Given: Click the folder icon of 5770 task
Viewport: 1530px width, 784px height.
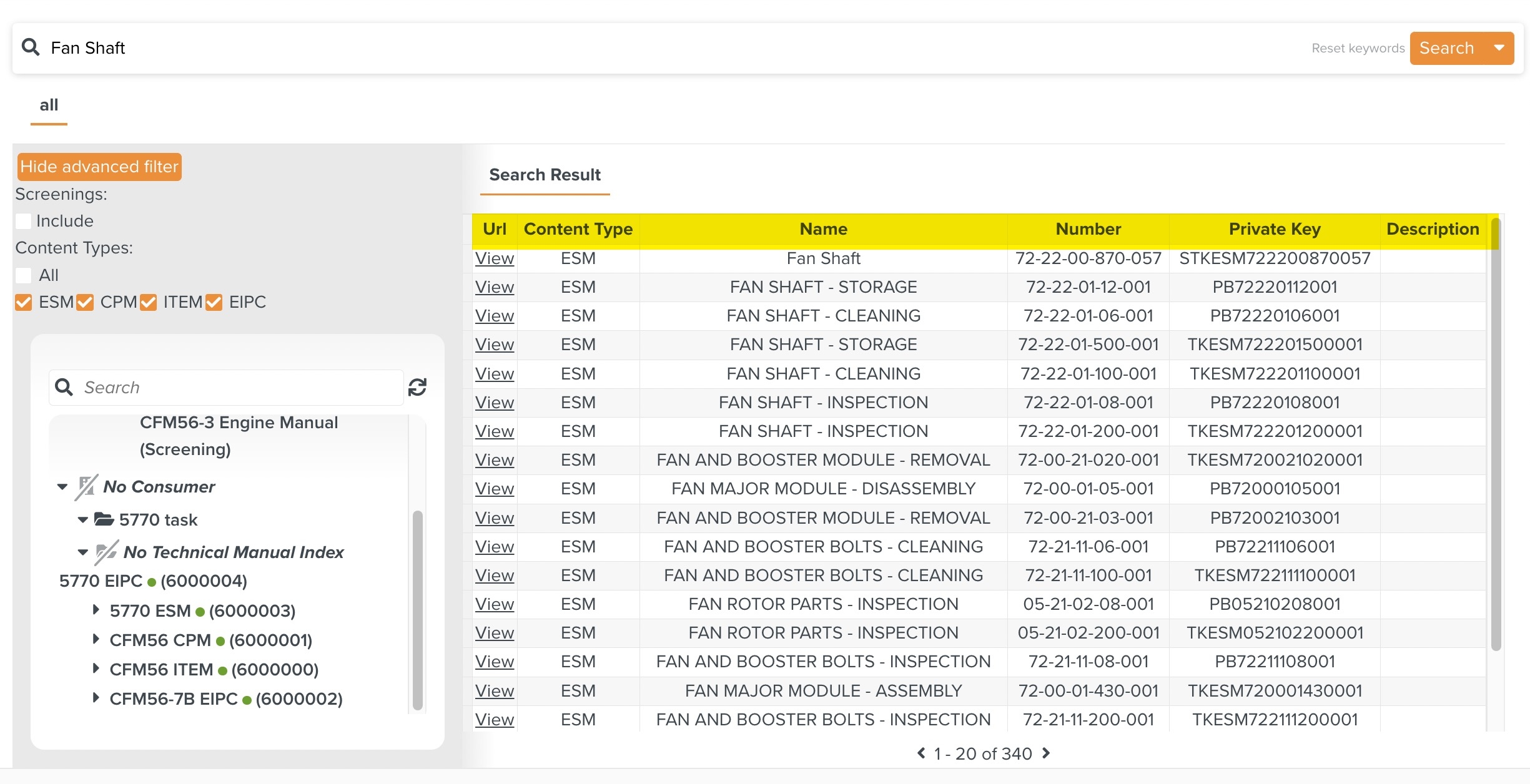Looking at the screenshot, I should pyautogui.click(x=104, y=519).
